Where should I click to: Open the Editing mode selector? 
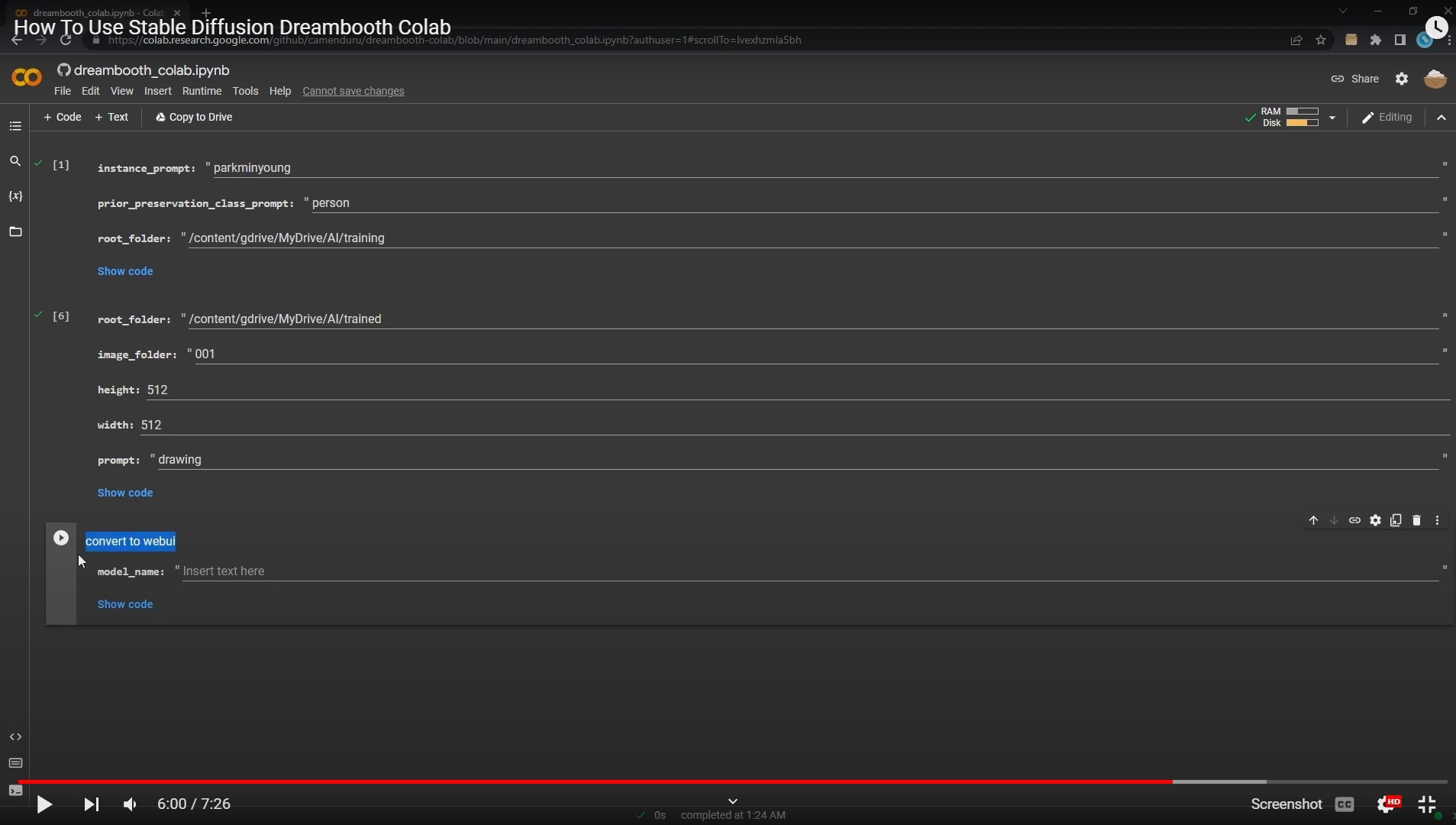[1387, 118]
